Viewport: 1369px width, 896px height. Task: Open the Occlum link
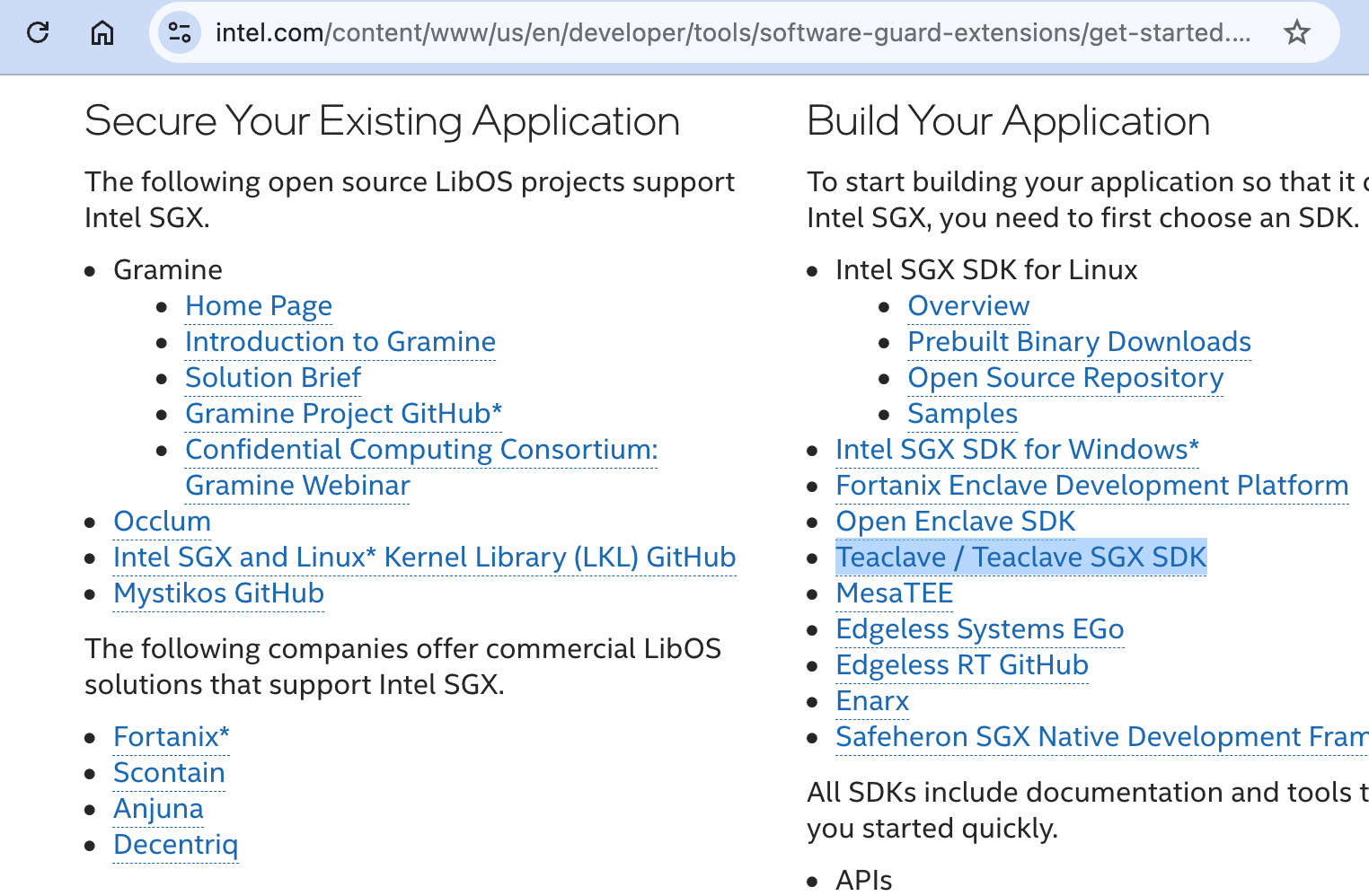(x=163, y=522)
